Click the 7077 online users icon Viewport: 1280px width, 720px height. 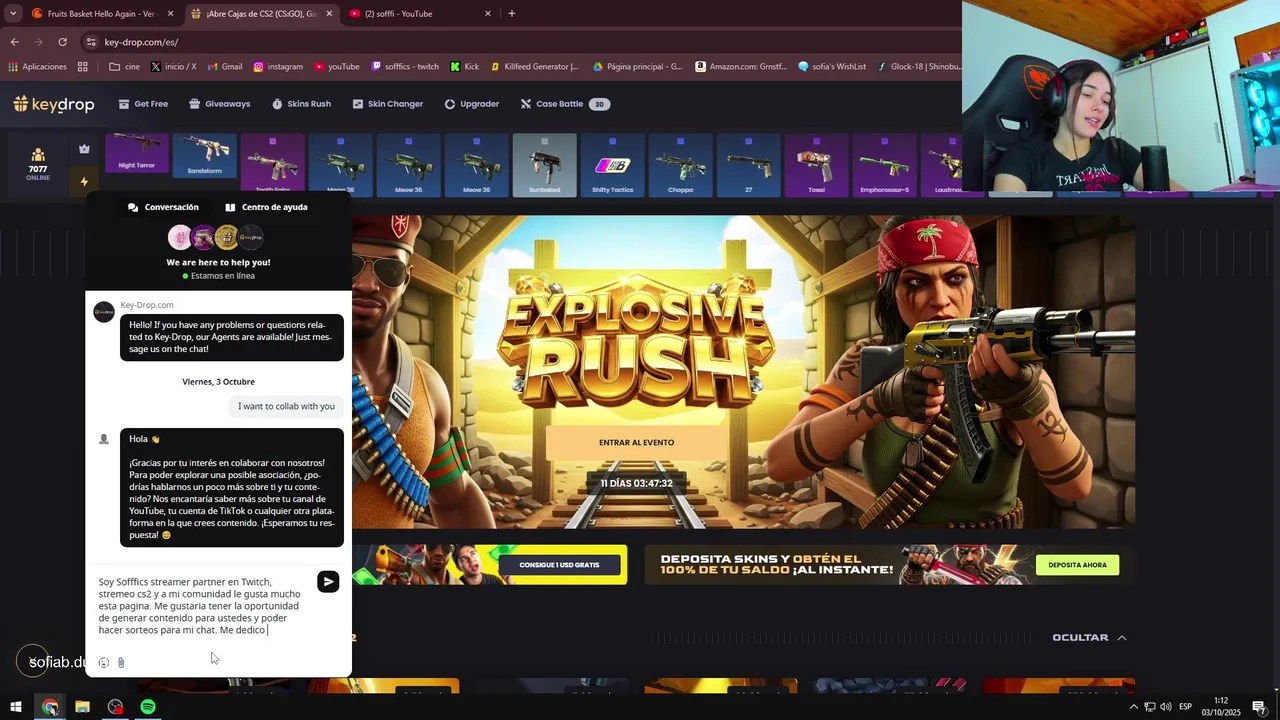click(x=38, y=163)
